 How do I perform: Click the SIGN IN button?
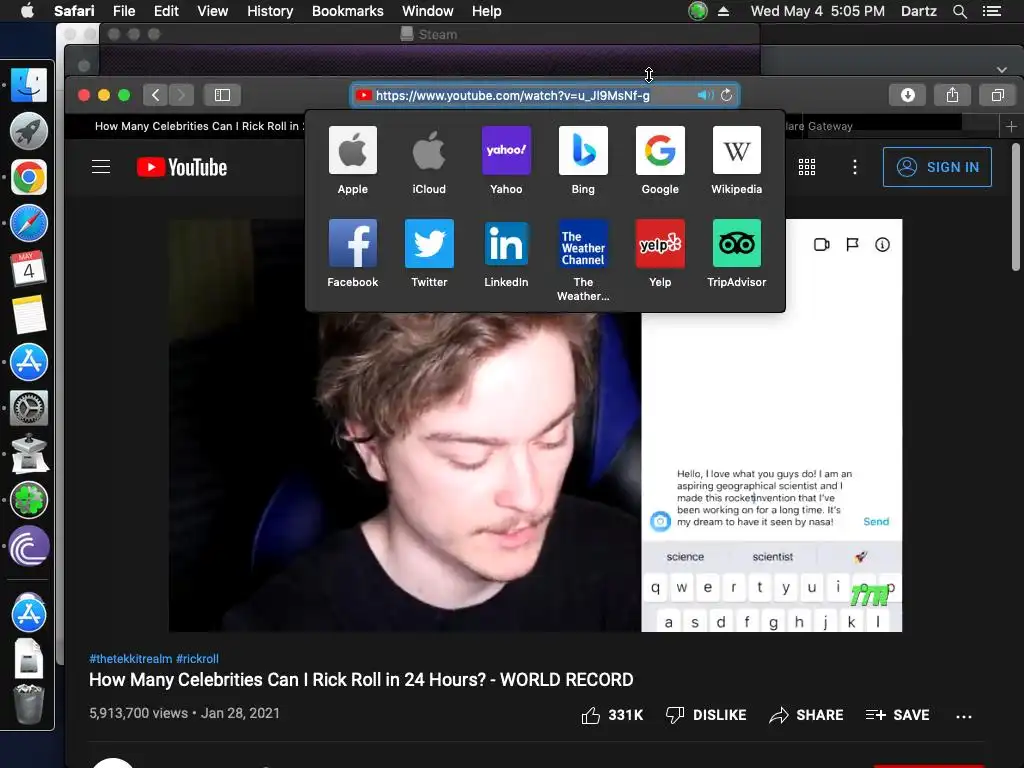click(937, 167)
